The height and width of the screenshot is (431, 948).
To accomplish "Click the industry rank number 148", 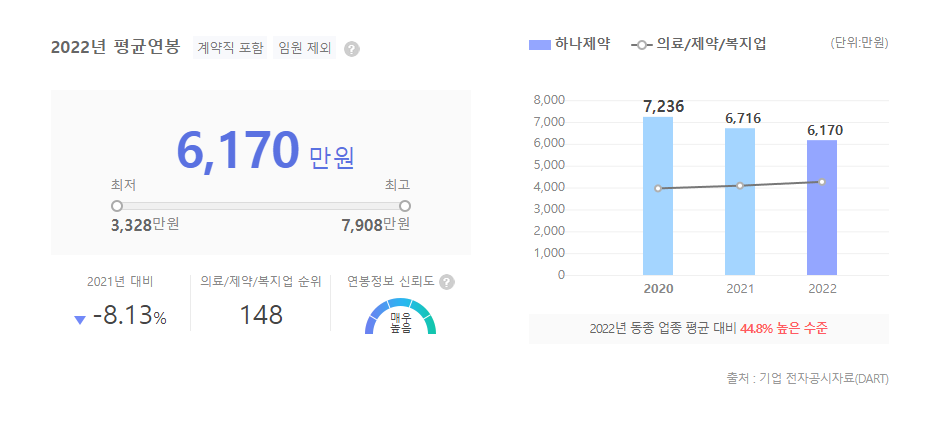I will tap(261, 315).
